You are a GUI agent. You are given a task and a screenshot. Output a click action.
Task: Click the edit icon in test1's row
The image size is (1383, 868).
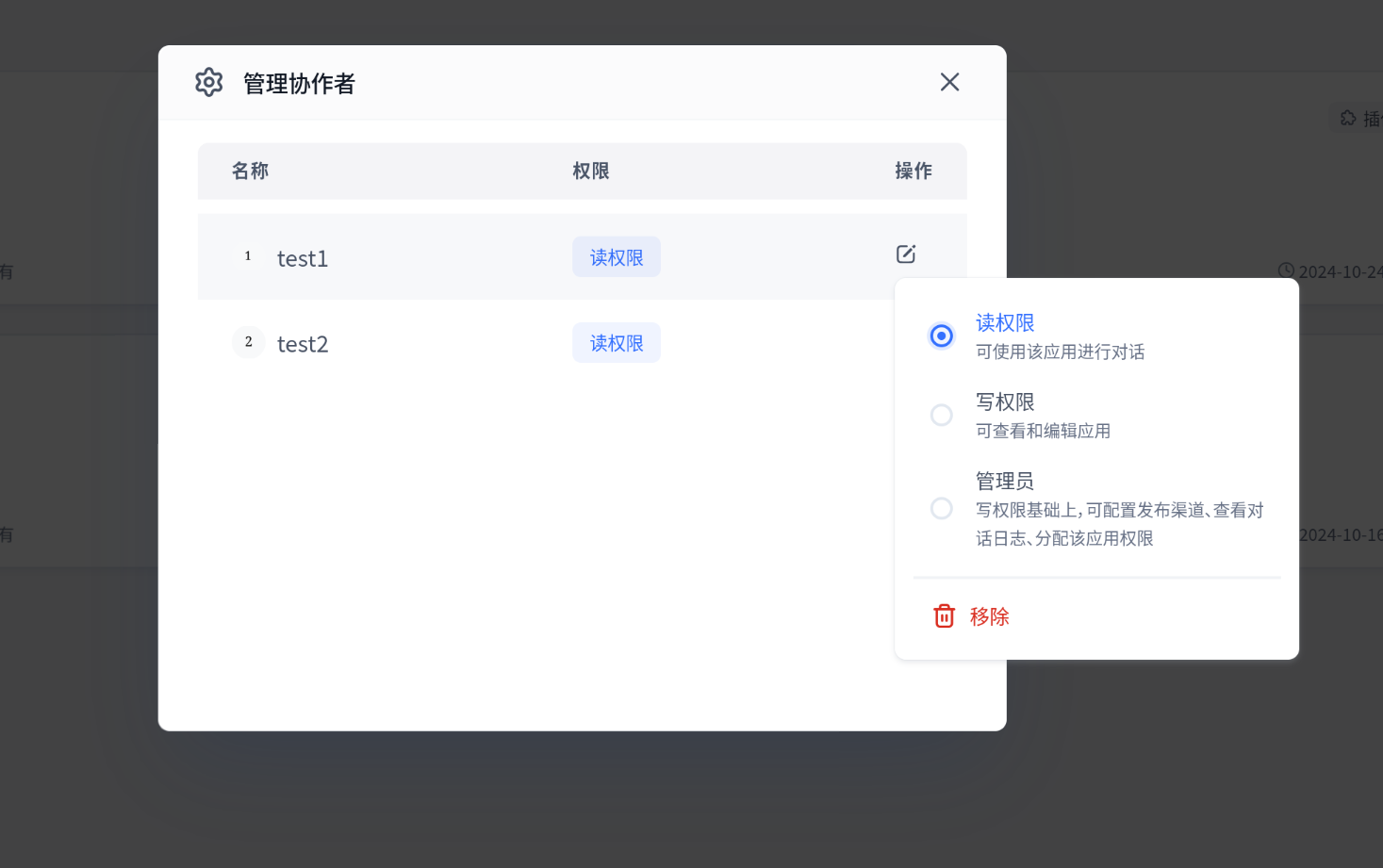[x=905, y=254]
